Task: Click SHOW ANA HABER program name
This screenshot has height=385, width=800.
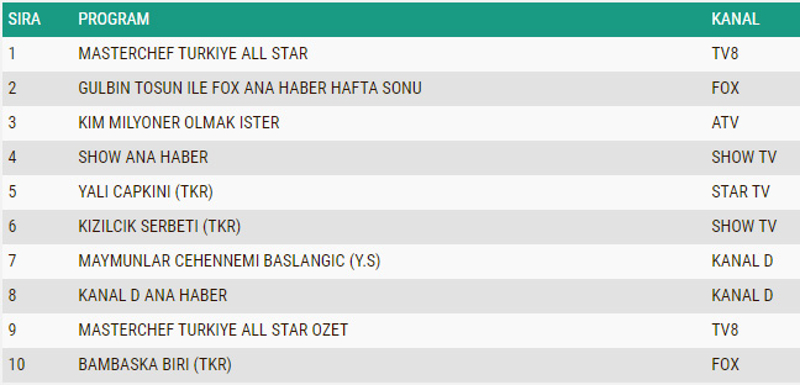Action: point(143,157)
